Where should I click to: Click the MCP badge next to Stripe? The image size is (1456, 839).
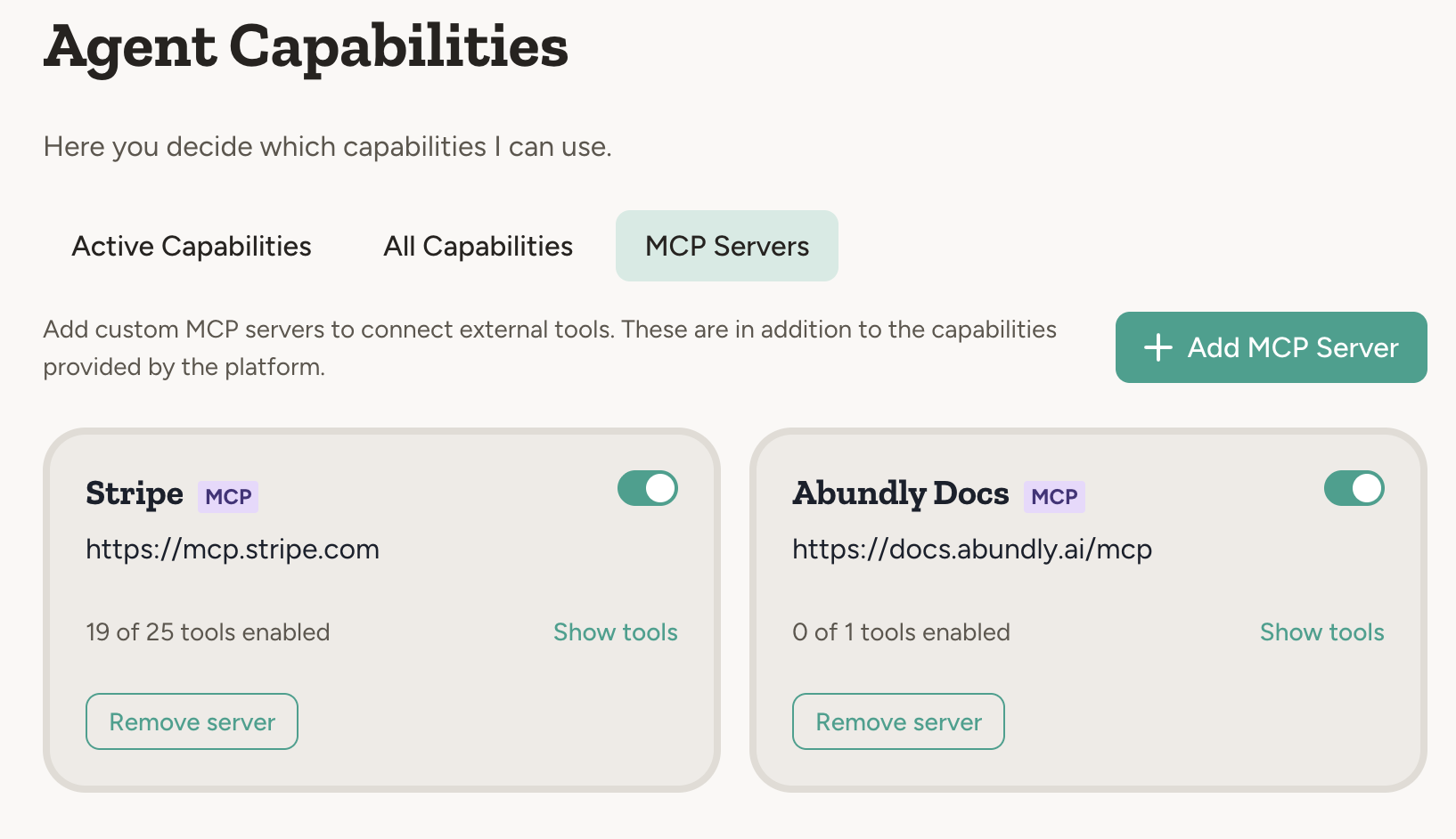tap(228, 496)
